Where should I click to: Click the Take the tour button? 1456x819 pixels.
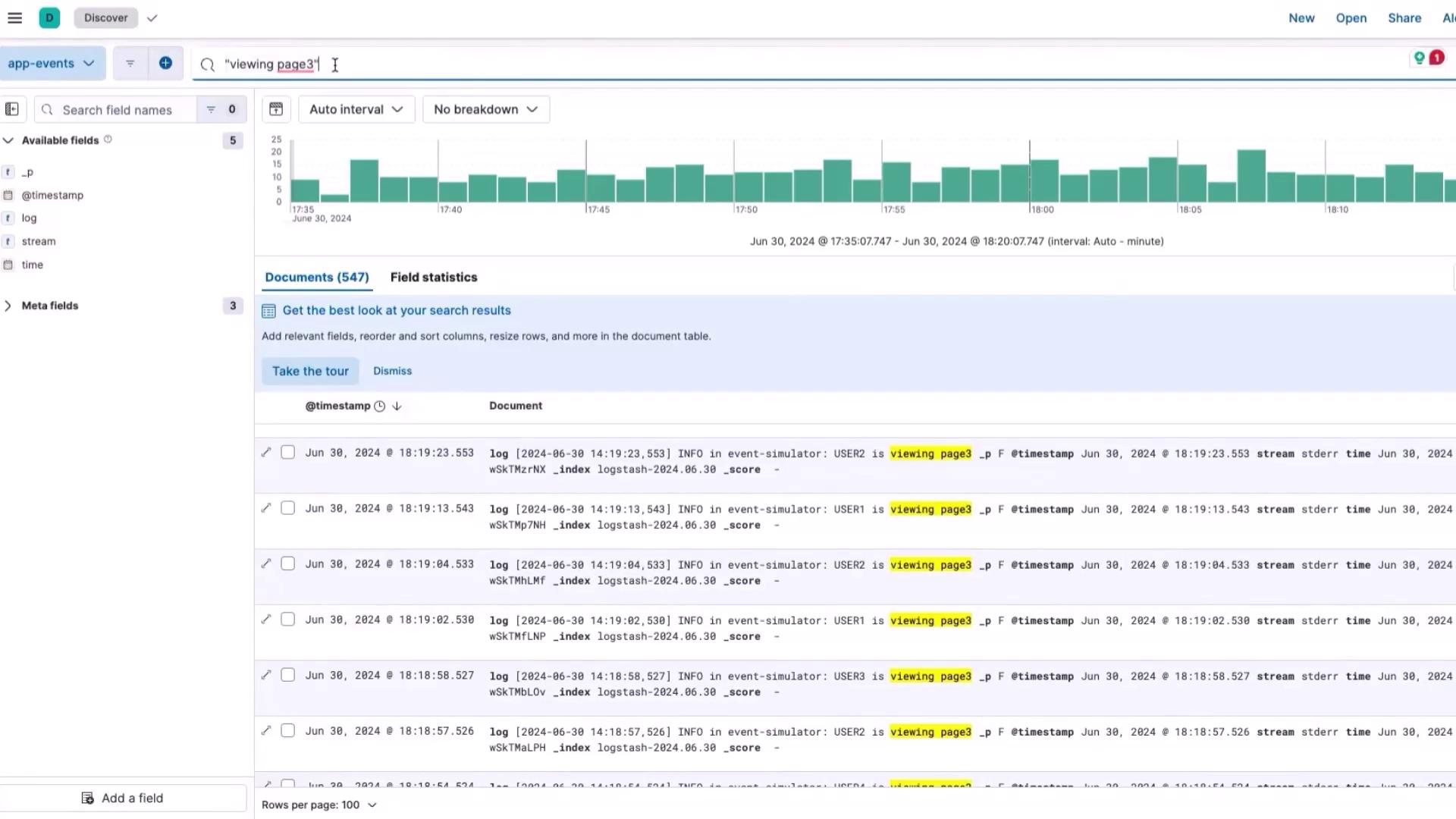[310, 371]
